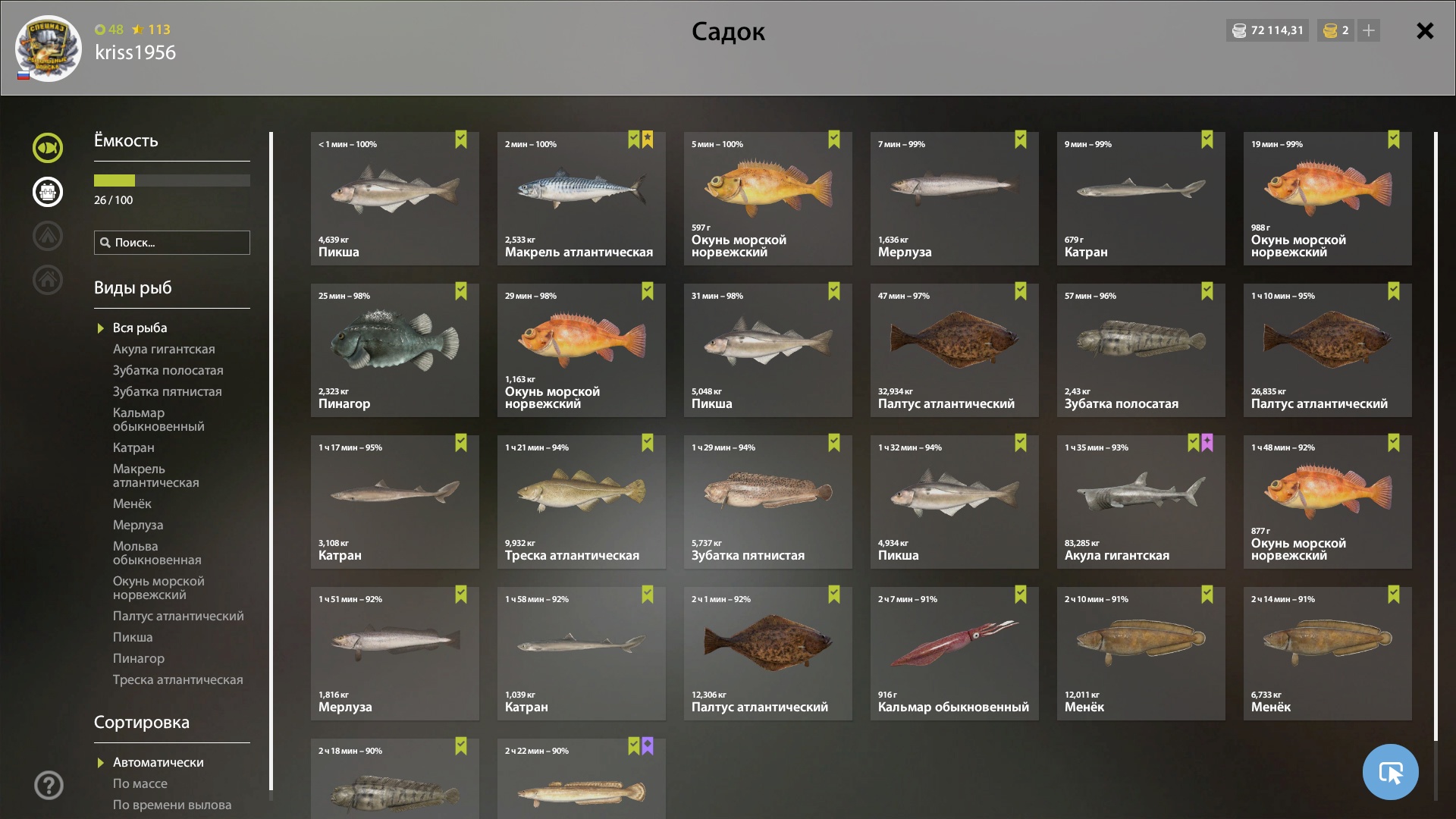
Task: Sort by По времени вылова
Action: [172, 805]
